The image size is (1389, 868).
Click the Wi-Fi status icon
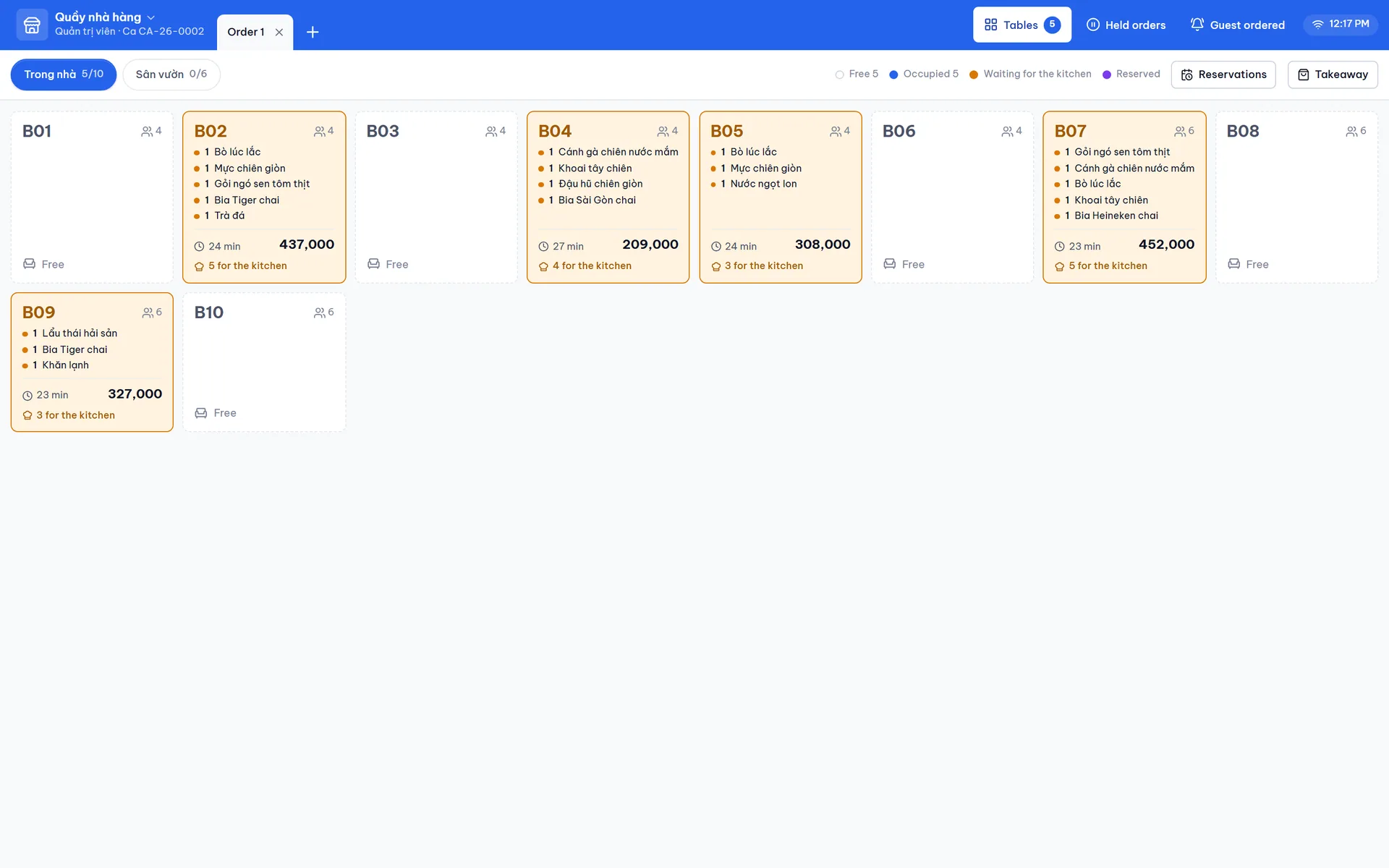pos(1318,24)
